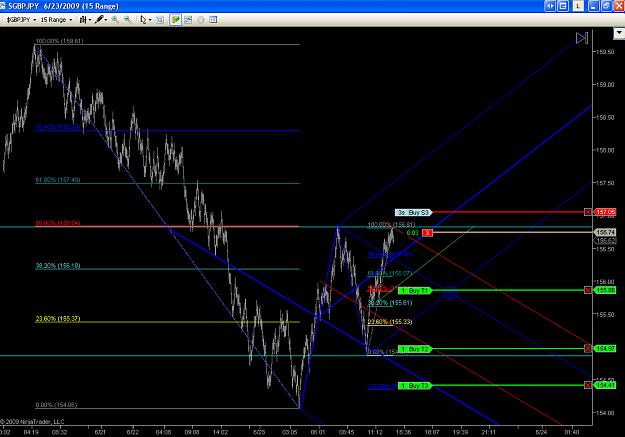Click the zoom in magnifier

click(115, 20)
